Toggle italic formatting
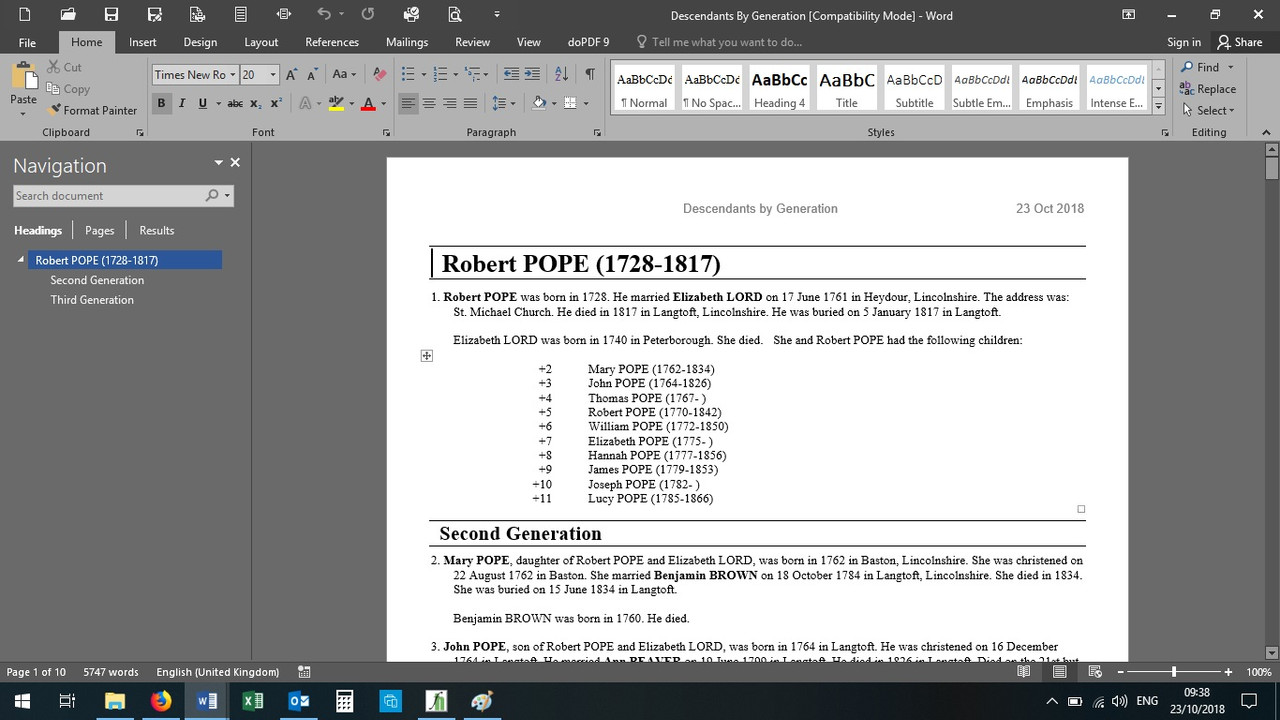Image resolution: width=1280 pixels, height=720 pixels. pyautogui.click(x=182, y=103)
